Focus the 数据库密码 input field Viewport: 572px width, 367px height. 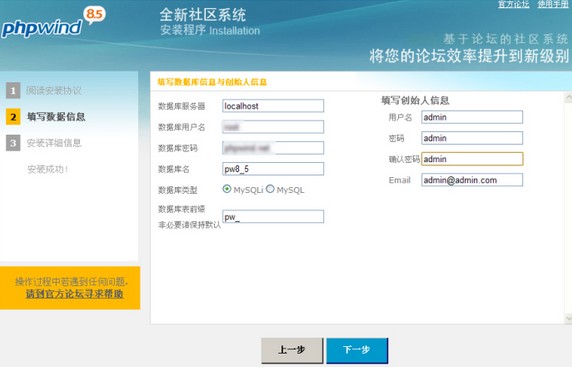(273, 148)
